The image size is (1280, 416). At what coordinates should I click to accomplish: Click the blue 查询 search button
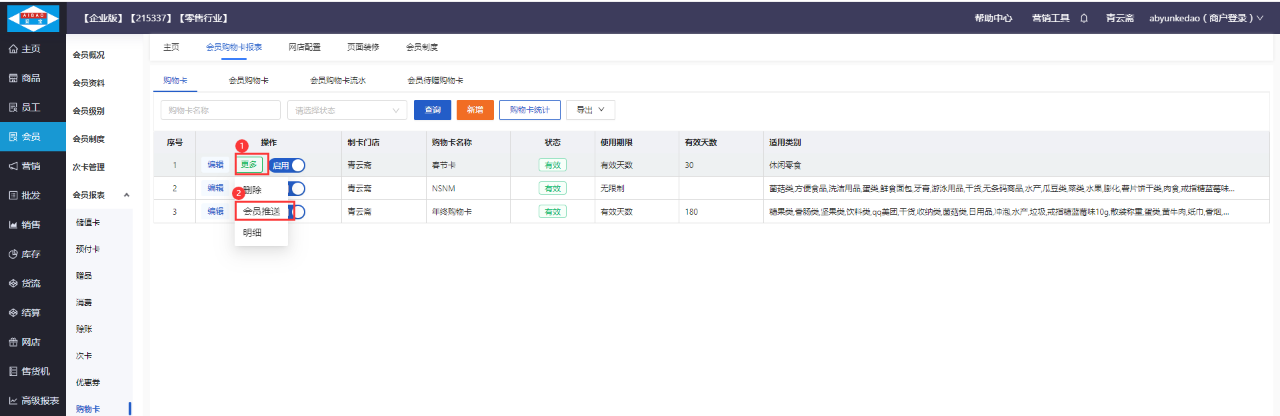[432, 110]
